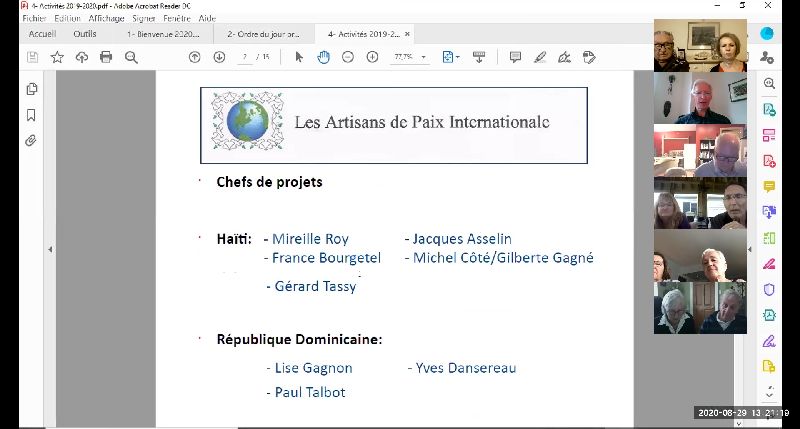Switch to the 2- Ordre du jour tab
Image resolution: width=800 pixels, height=429 pixels.
click(263, 34)
